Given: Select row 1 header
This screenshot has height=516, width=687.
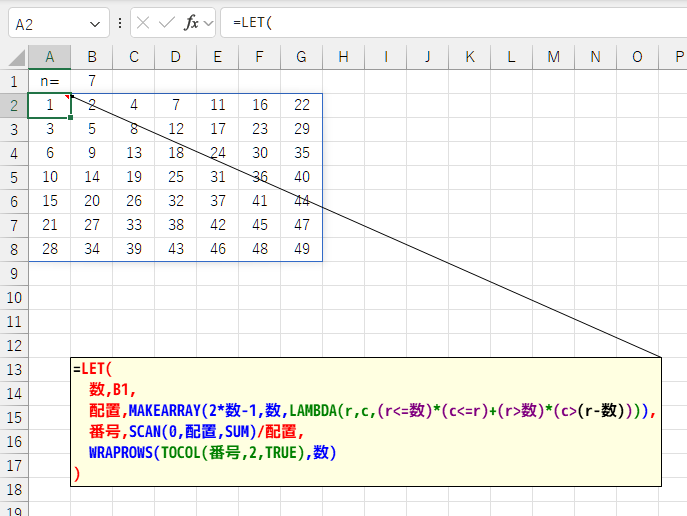Looking at the screenshot, I should (14, 81).
